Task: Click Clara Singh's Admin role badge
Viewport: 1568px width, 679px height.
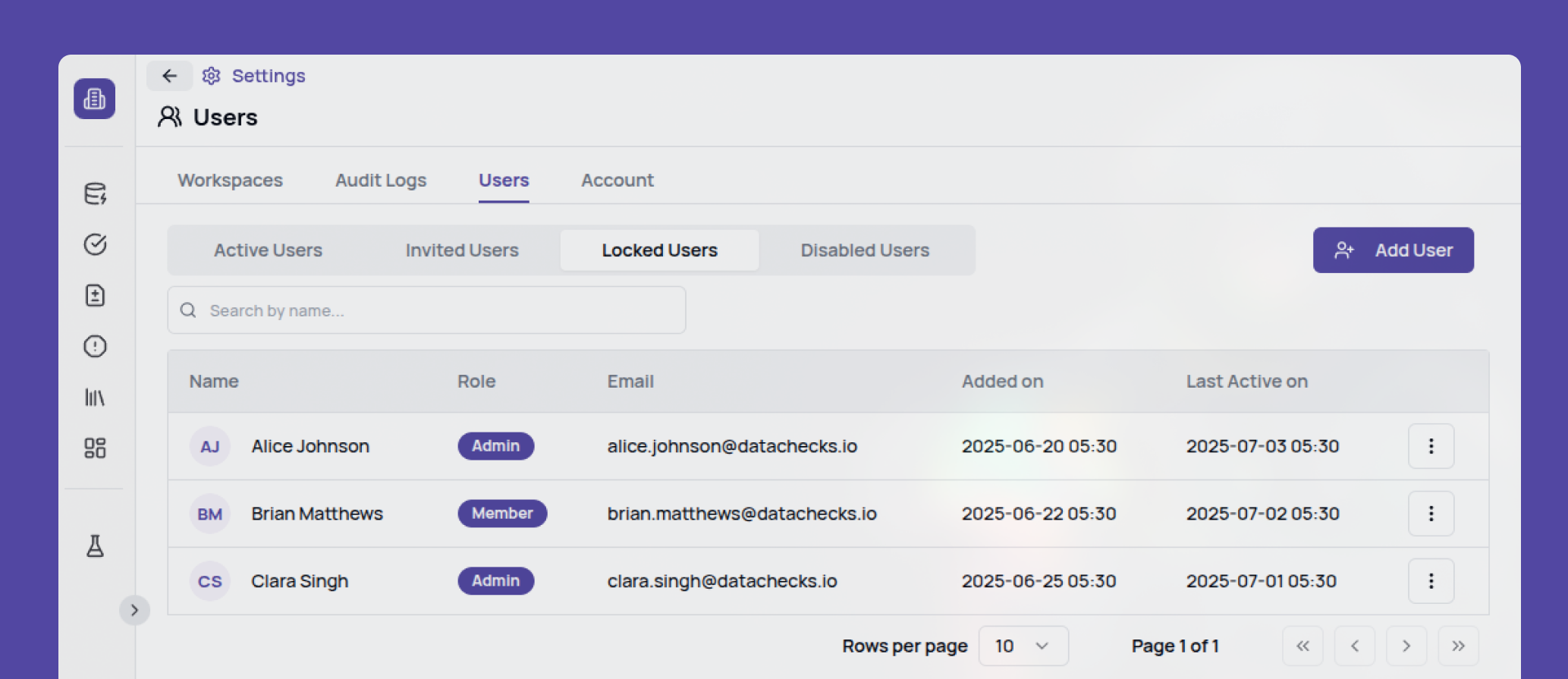Action: tap(496, 581)
